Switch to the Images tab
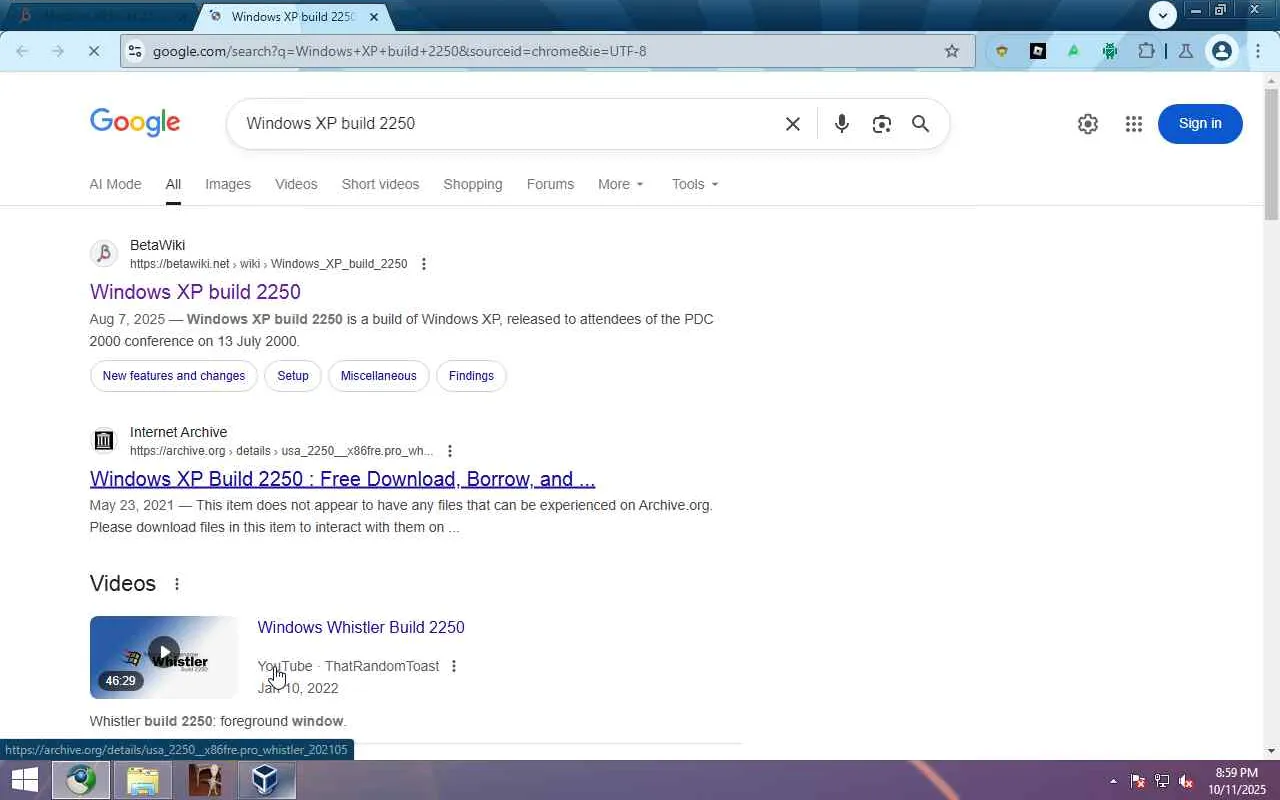This screenshot has height=800, width=1280. [x=228, y=184]
